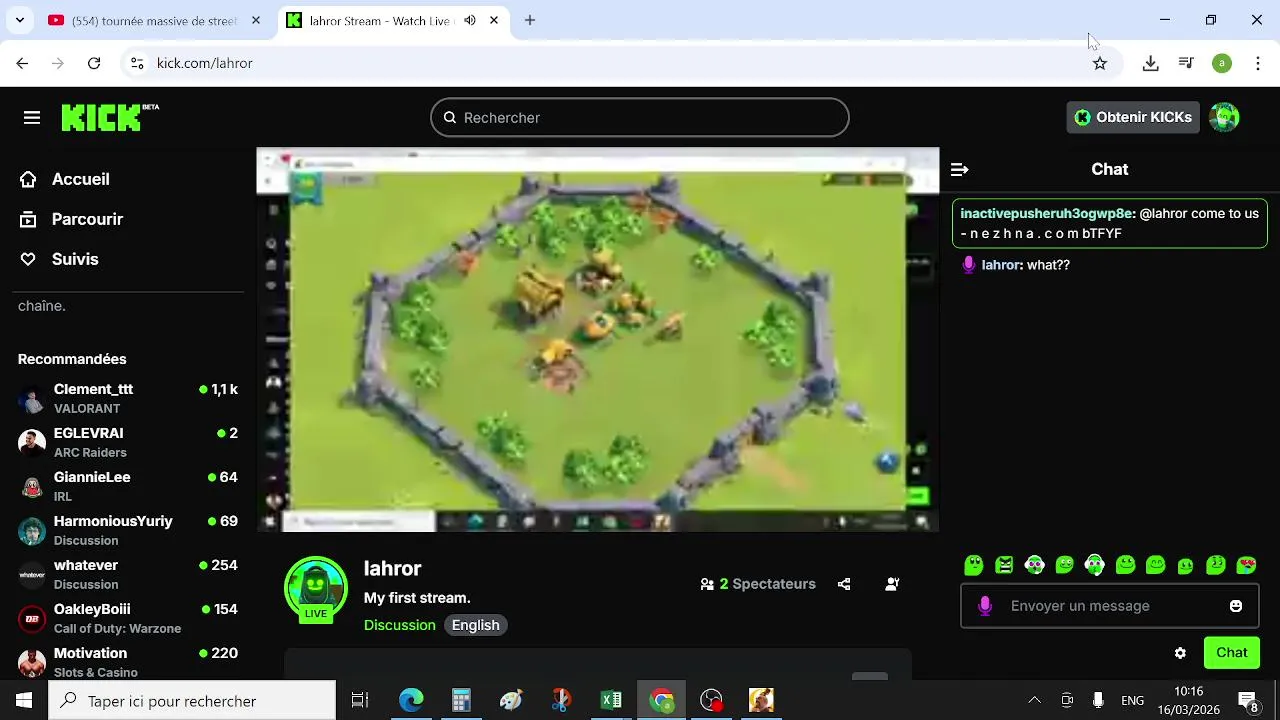This screenshot has height=720, width=1280.
Task: Click the share stream icon
Action: coord(844,584)
